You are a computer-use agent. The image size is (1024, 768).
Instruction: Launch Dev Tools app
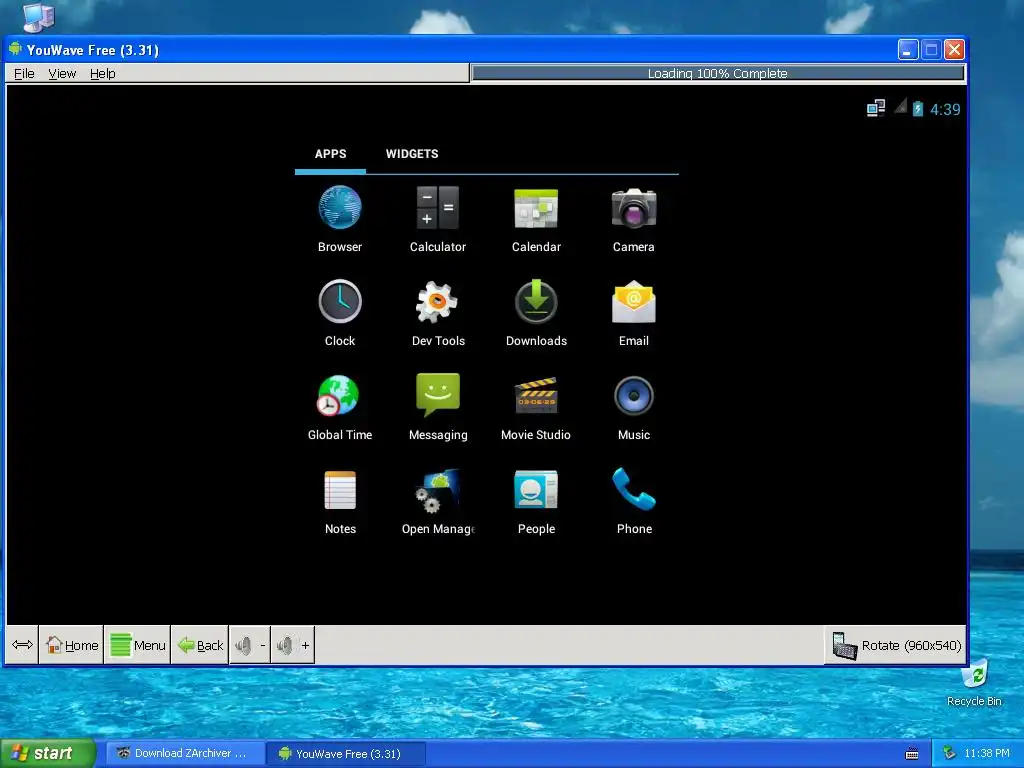(x=438, y=313)
